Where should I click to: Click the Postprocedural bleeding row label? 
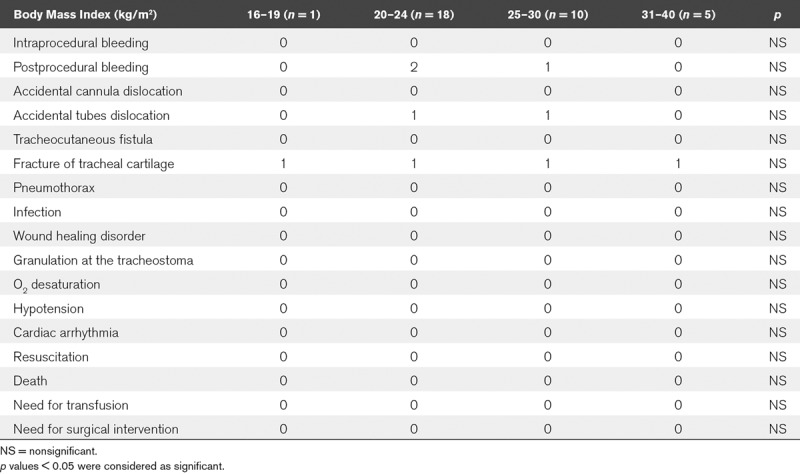click(81, 67)
